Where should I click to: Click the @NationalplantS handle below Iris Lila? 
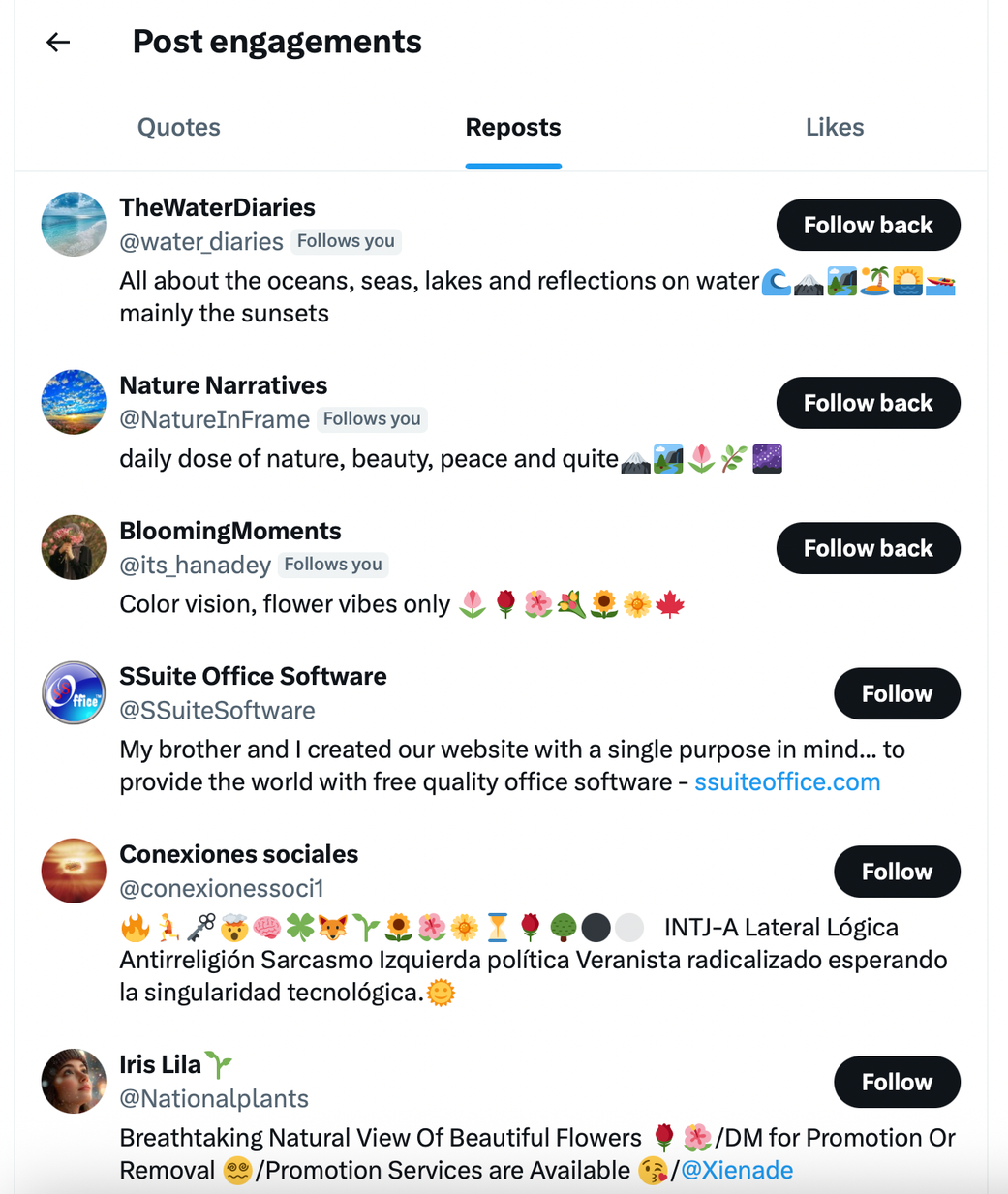click(213, 1098)
